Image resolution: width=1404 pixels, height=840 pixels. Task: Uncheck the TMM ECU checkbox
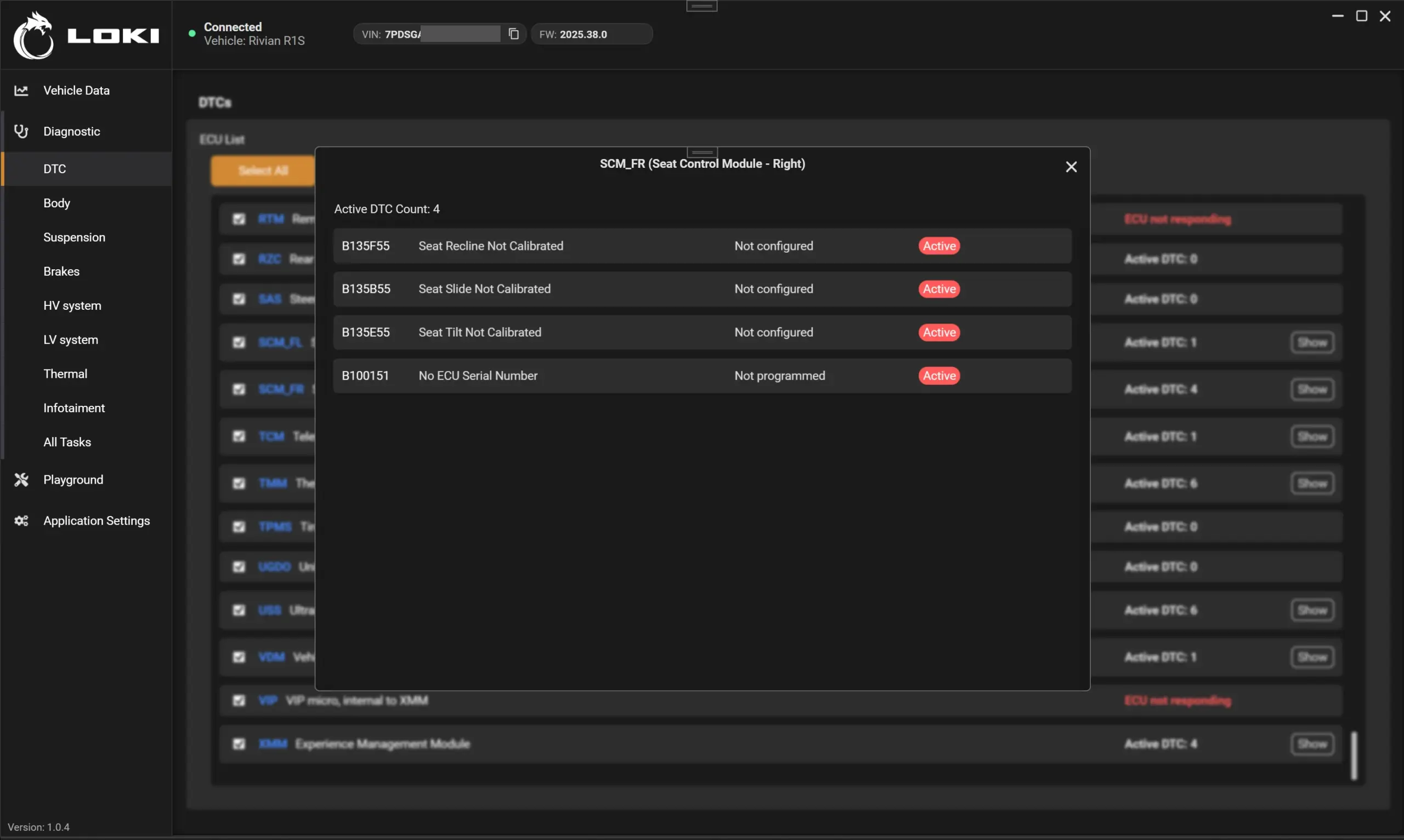coord(239,484)
